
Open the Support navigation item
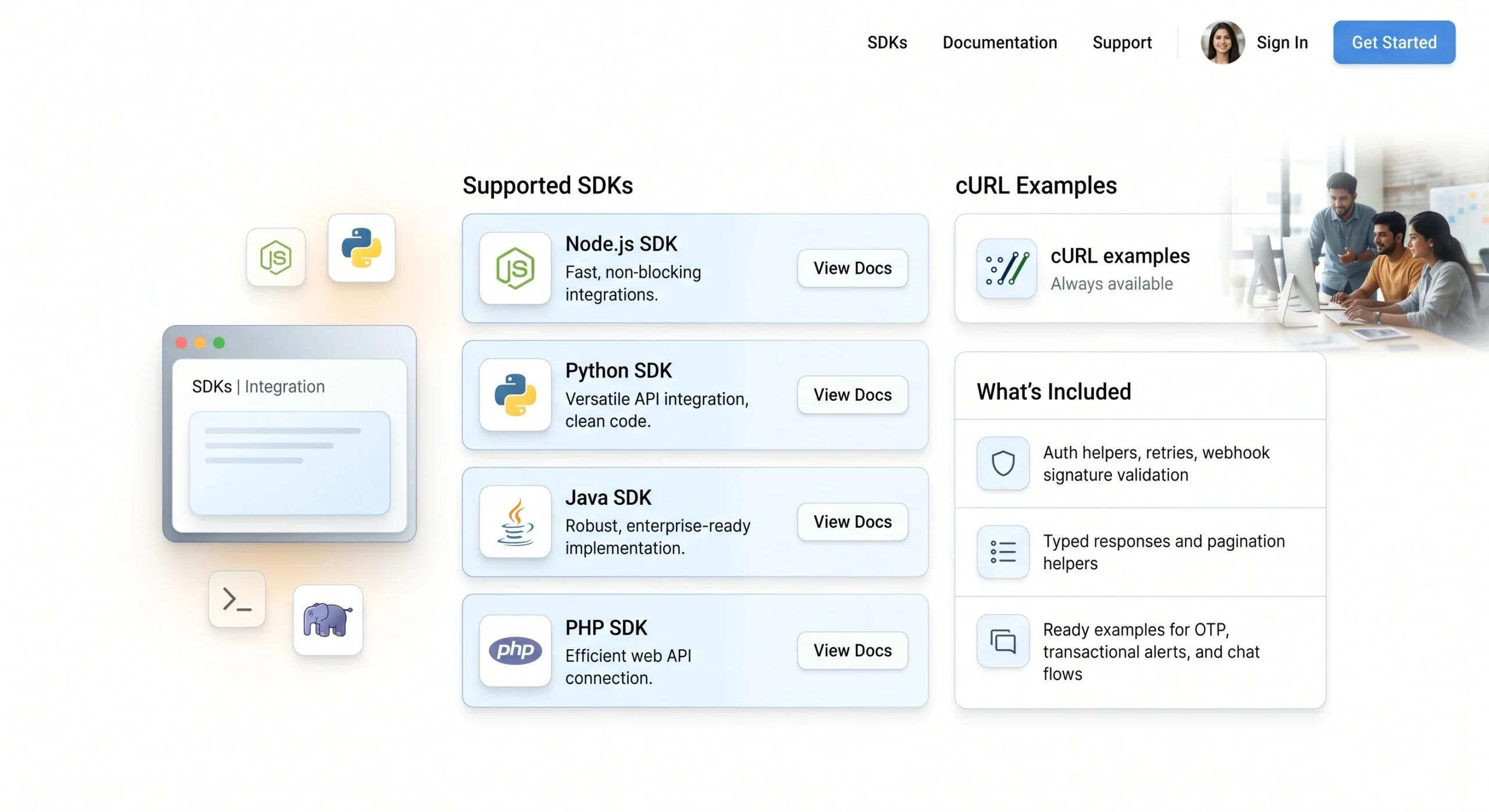pyautogui.click(x=1122, y=42)
